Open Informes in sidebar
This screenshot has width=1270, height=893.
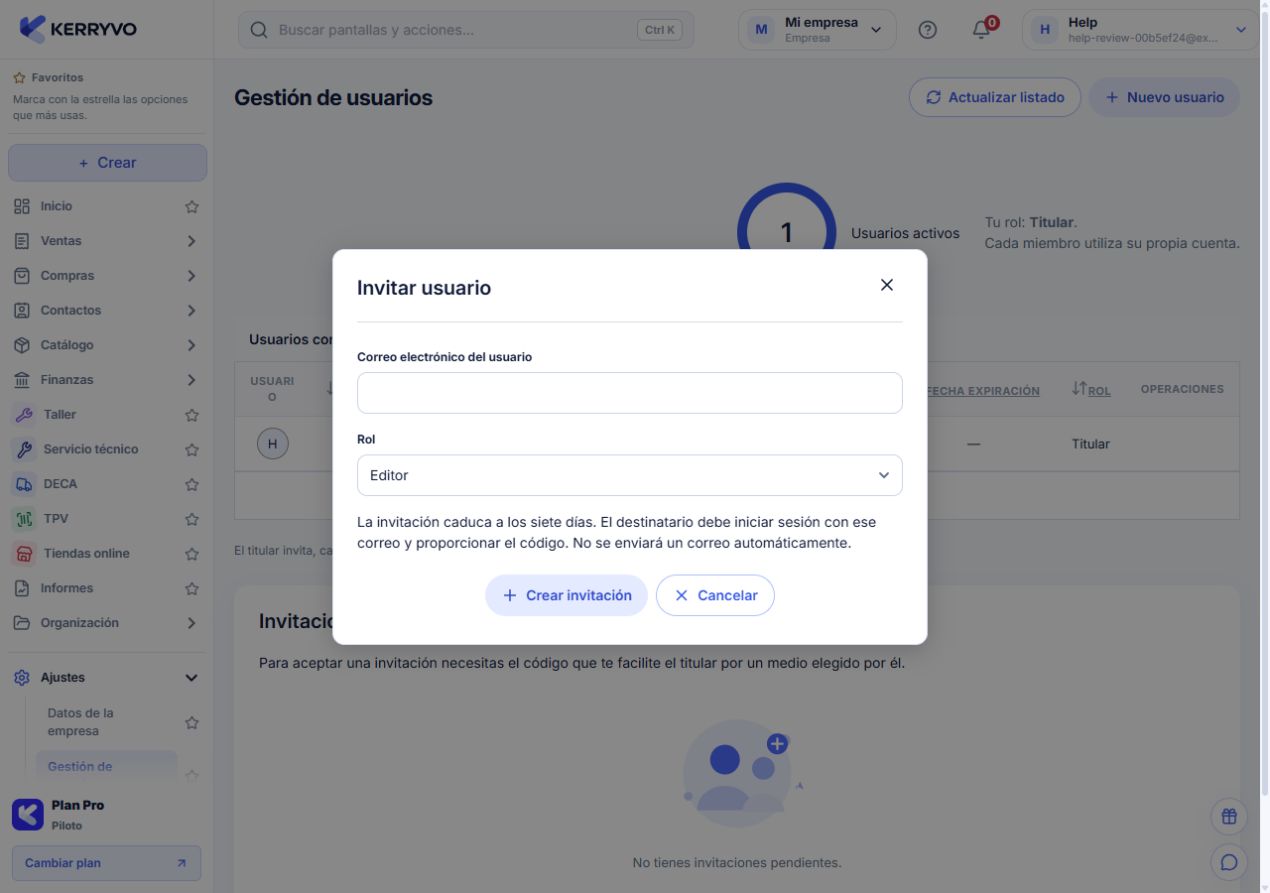(x=66, y=588)
